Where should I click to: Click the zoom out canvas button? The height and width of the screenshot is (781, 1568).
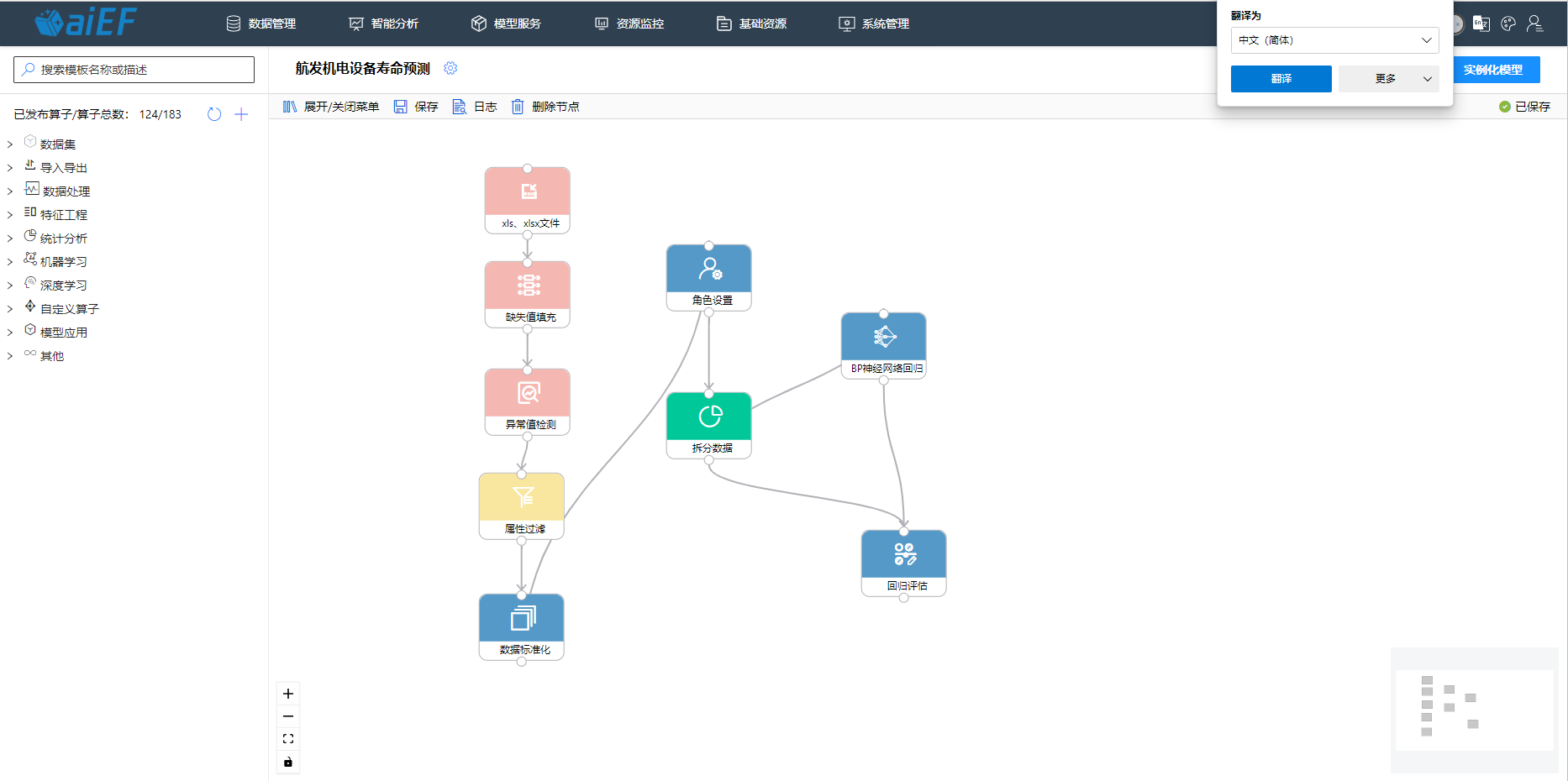[288, 716]
